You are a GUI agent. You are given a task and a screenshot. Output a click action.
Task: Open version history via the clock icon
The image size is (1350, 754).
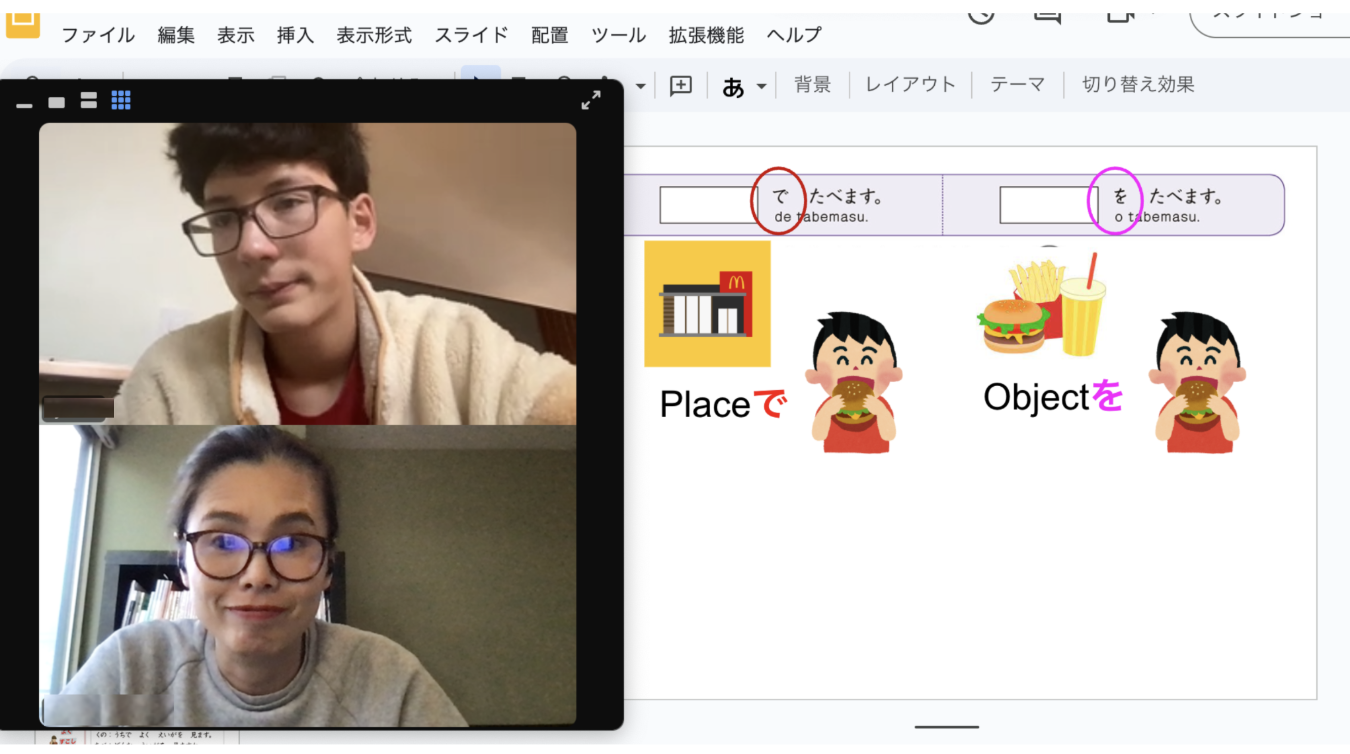coord(981,9)
